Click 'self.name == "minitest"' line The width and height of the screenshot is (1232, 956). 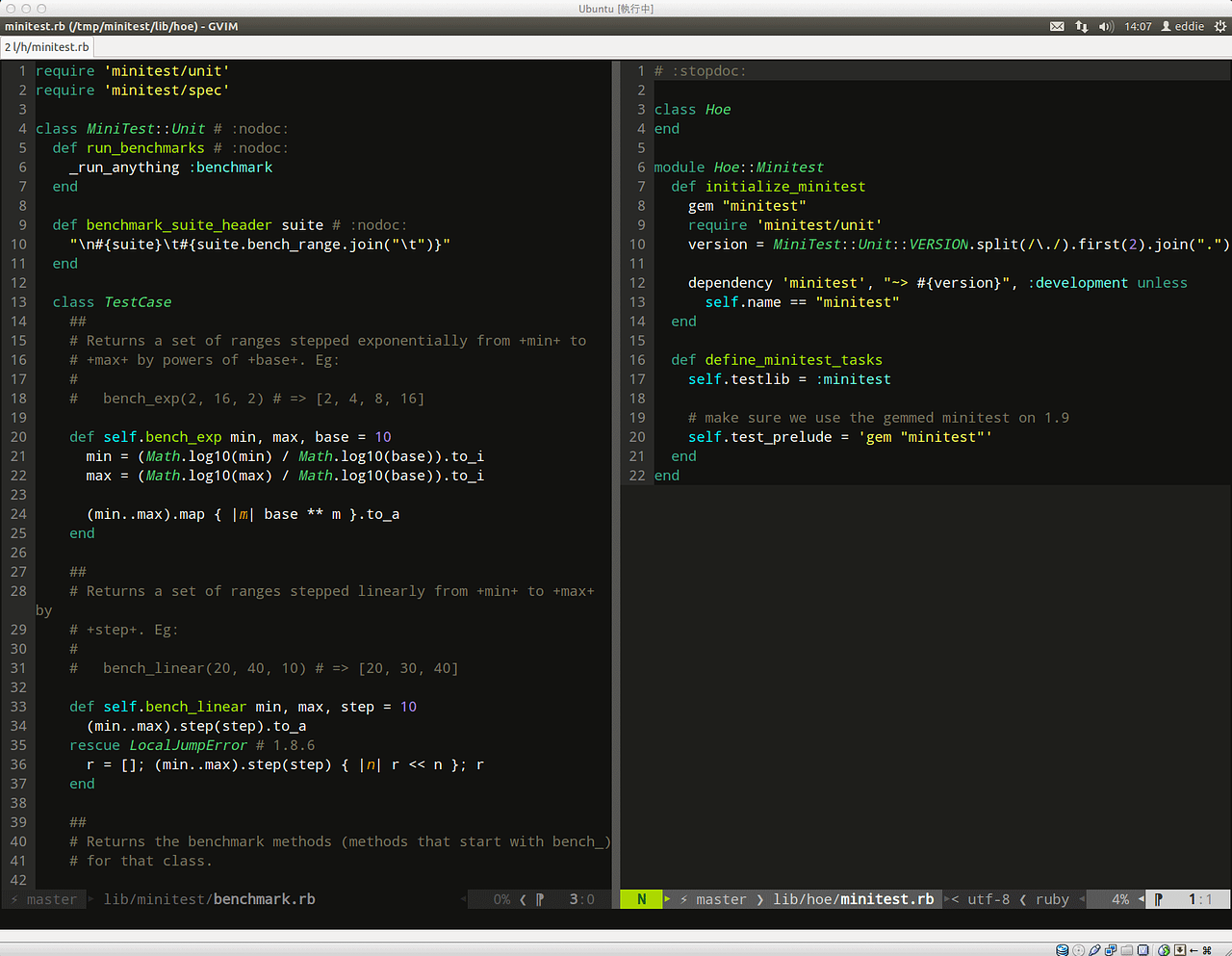(x=802, y=302)
